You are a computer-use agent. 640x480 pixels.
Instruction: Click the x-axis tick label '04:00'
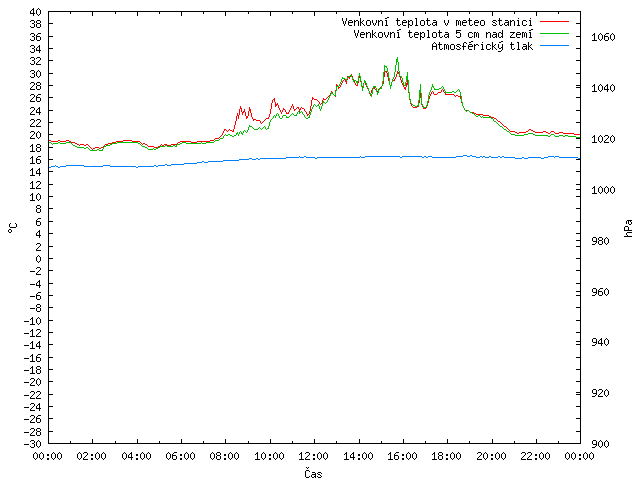coord(136,456)
